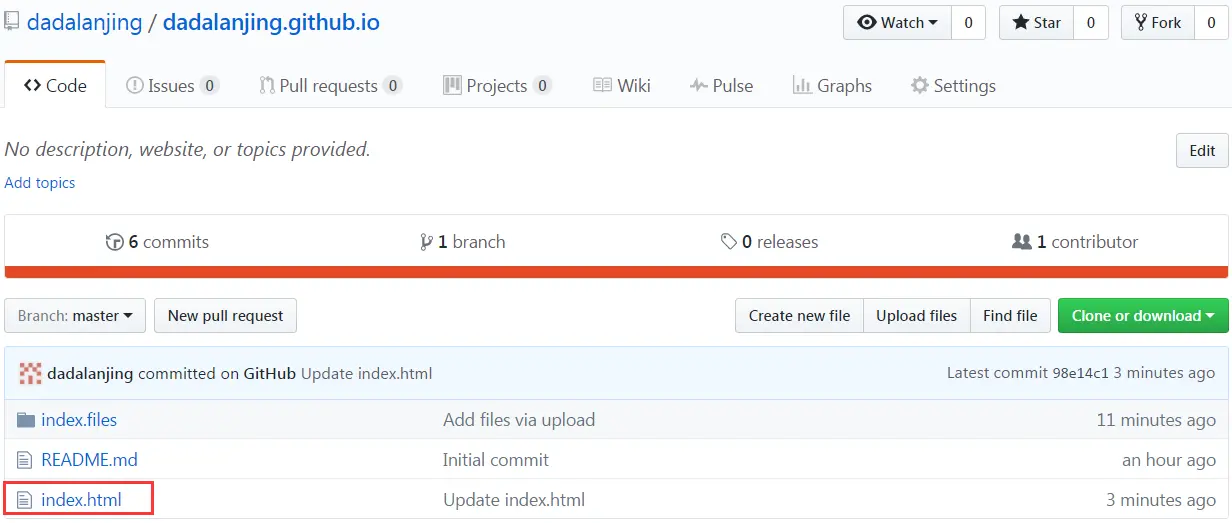Screen dimensions: 1232x523
Task: Open the Projects tab
Action: (497, 86)
